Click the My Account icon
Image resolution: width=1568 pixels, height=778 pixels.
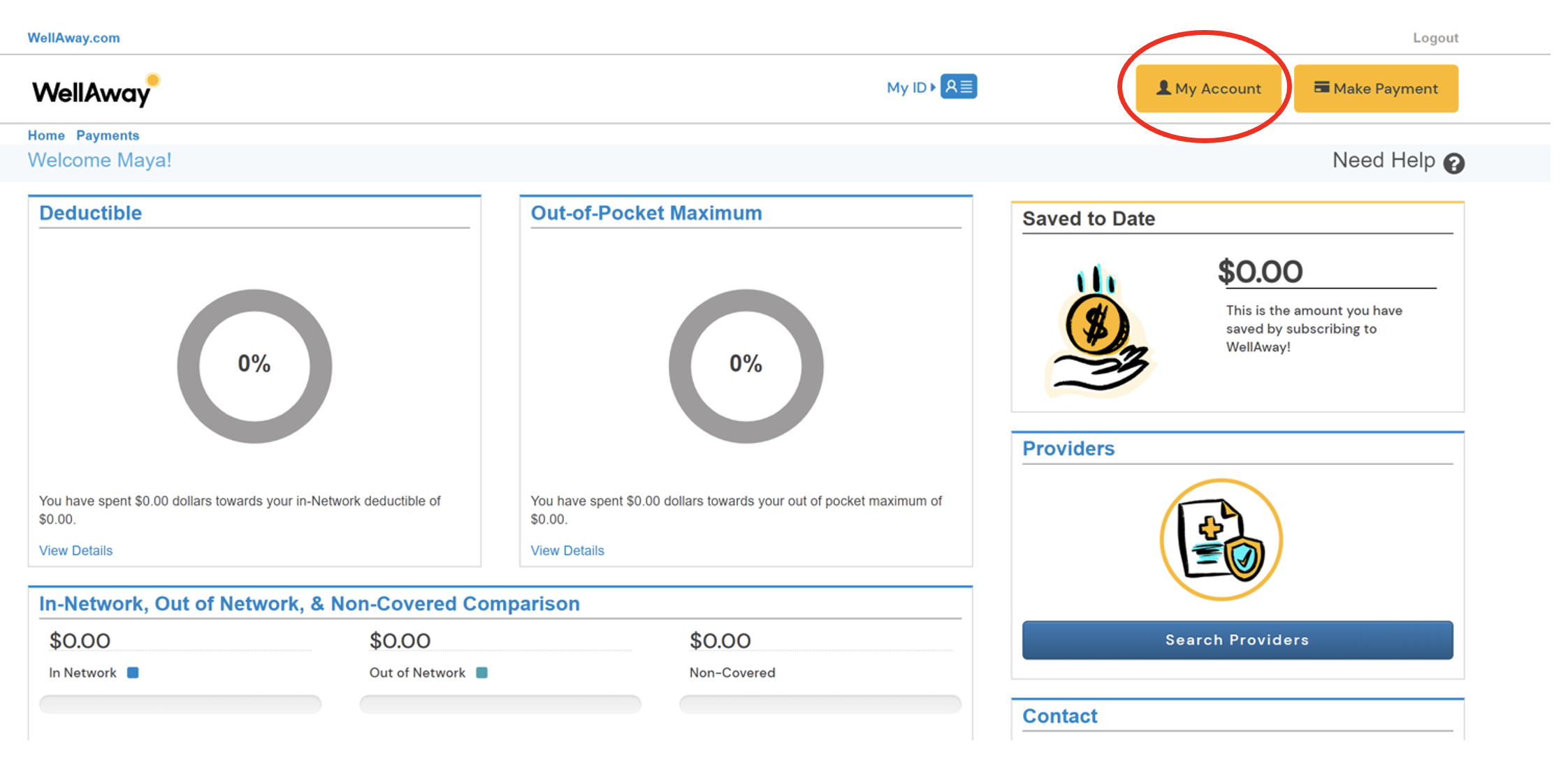(1208, 88)
